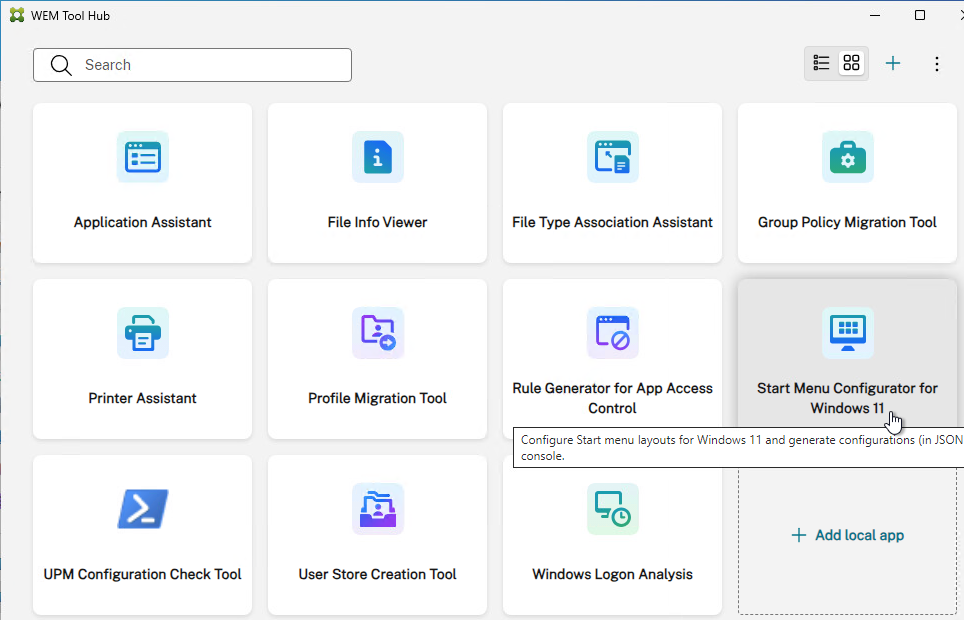This screenshot has height=620, width=964.
Task: Open the Profile Migration Tool folder icon
Action: 377,333
